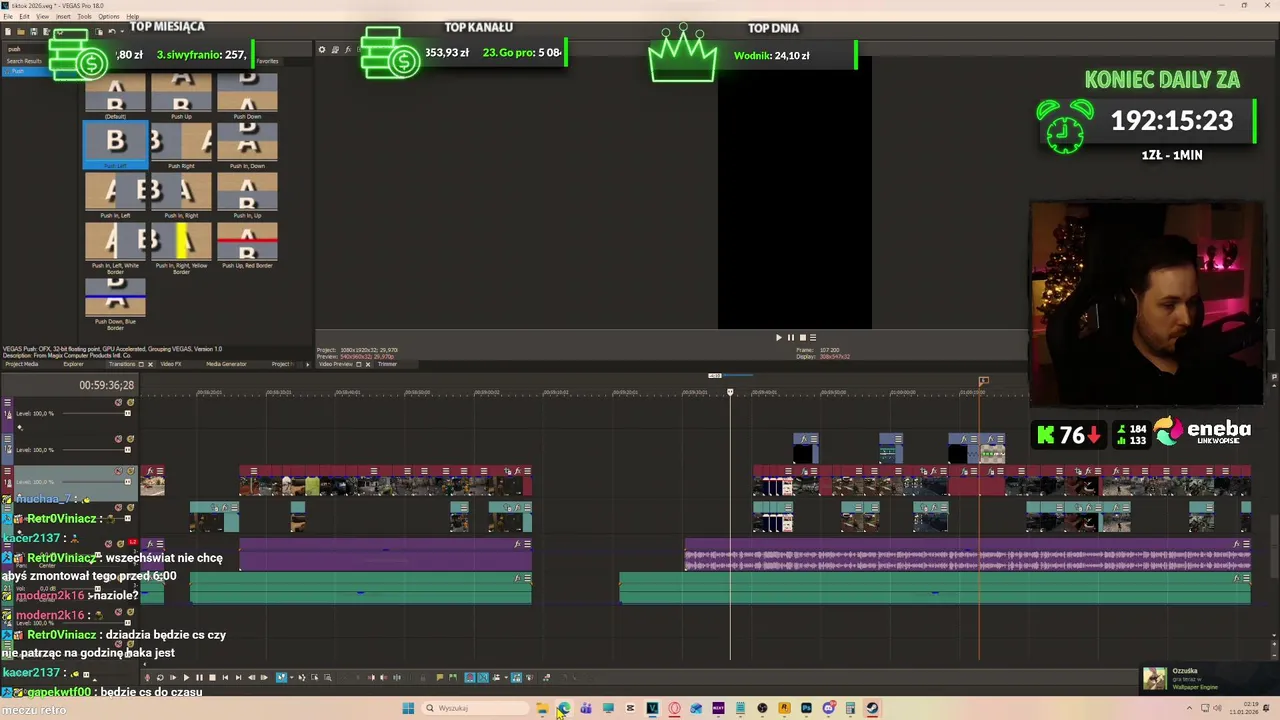The width and height of the screenshot is (1280, 720).
Task: Switch to the Project Media tab
Action: pos(22,364)
